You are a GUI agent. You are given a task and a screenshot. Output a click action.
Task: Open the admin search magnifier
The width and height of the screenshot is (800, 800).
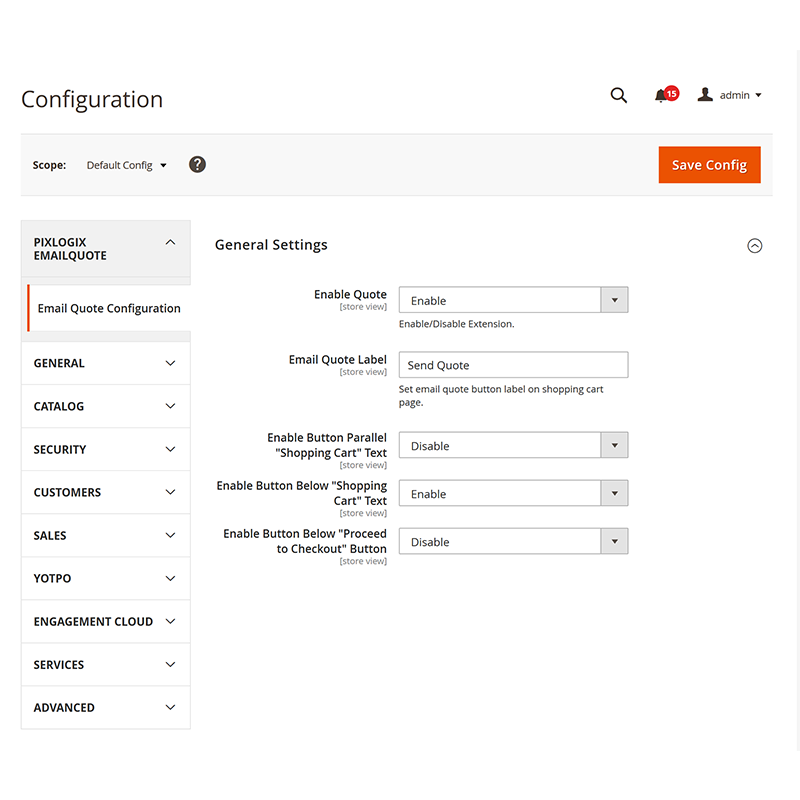pos(618,95)
